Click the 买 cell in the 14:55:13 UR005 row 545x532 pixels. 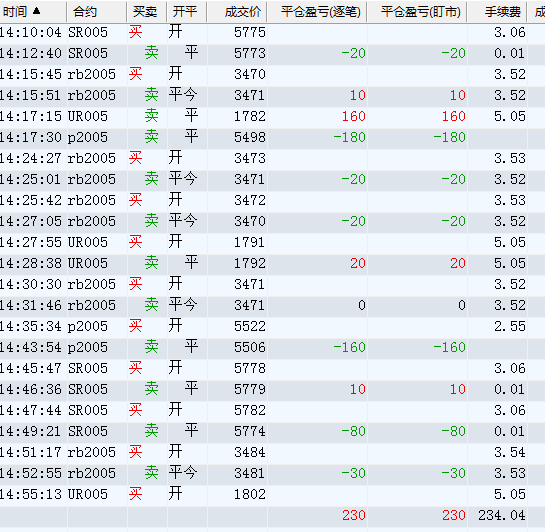(136, 494)
